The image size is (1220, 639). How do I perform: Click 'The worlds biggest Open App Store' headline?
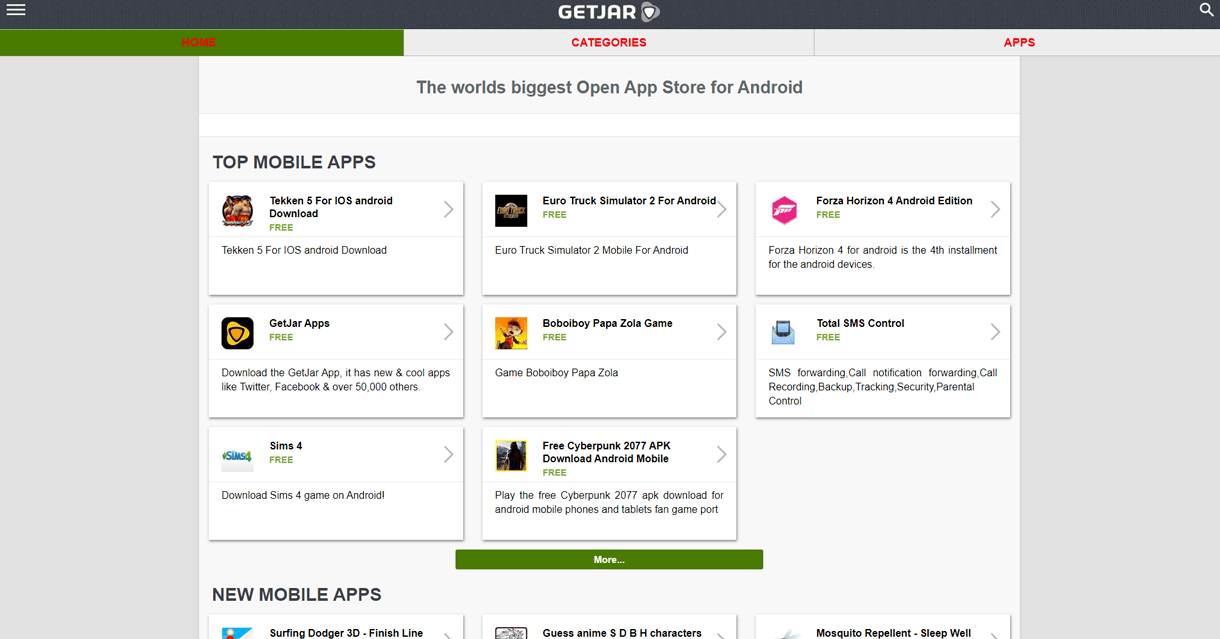click(609, 87)
